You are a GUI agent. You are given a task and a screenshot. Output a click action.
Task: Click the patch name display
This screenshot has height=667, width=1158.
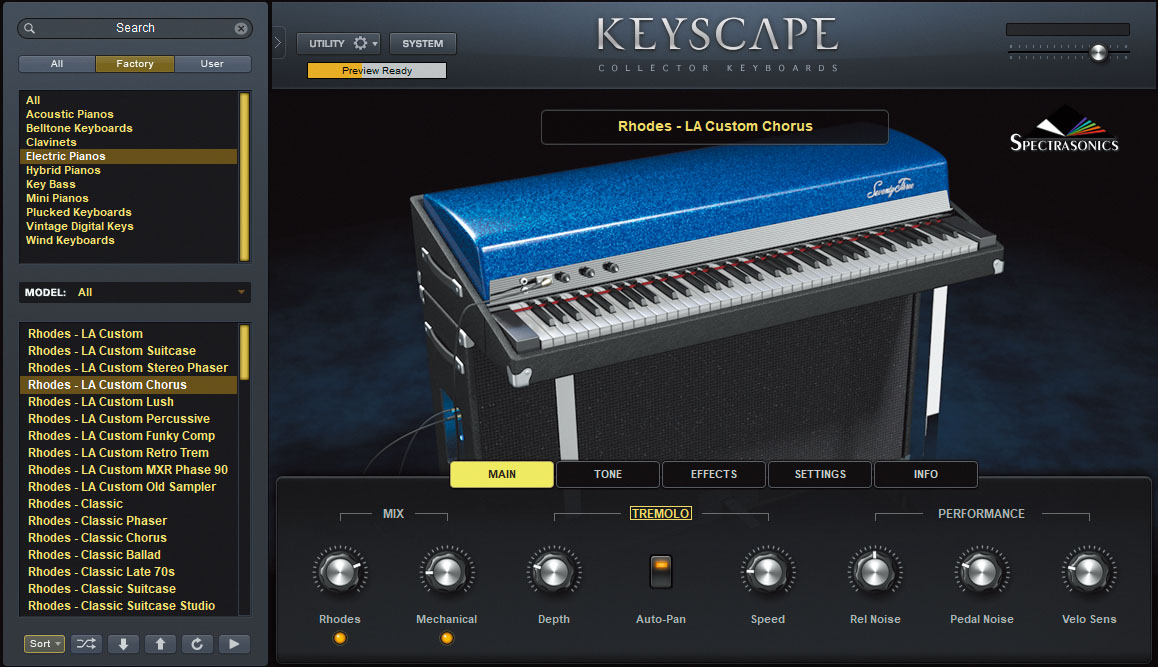click(x=715, y=127)
